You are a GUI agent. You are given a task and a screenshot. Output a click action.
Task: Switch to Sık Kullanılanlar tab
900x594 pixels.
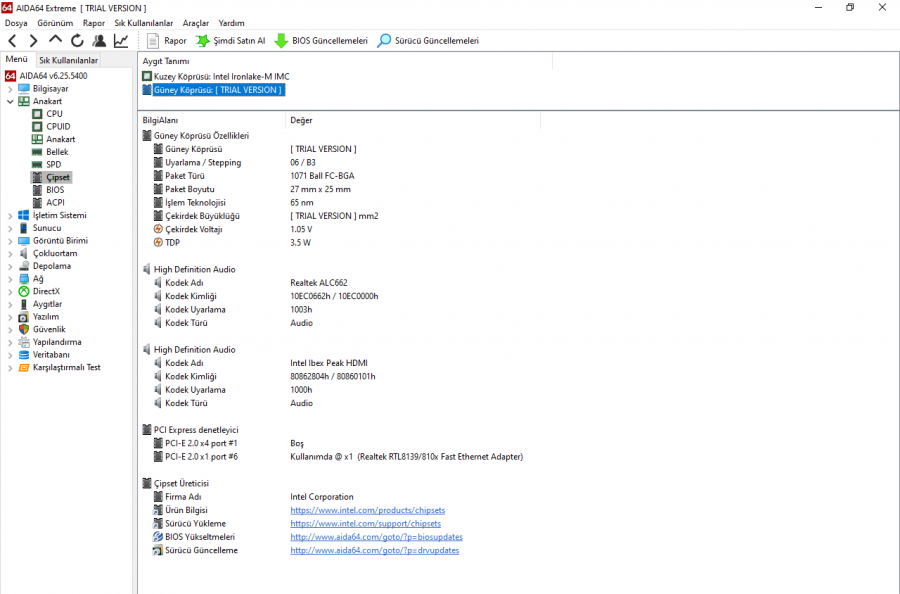[68, 60]
